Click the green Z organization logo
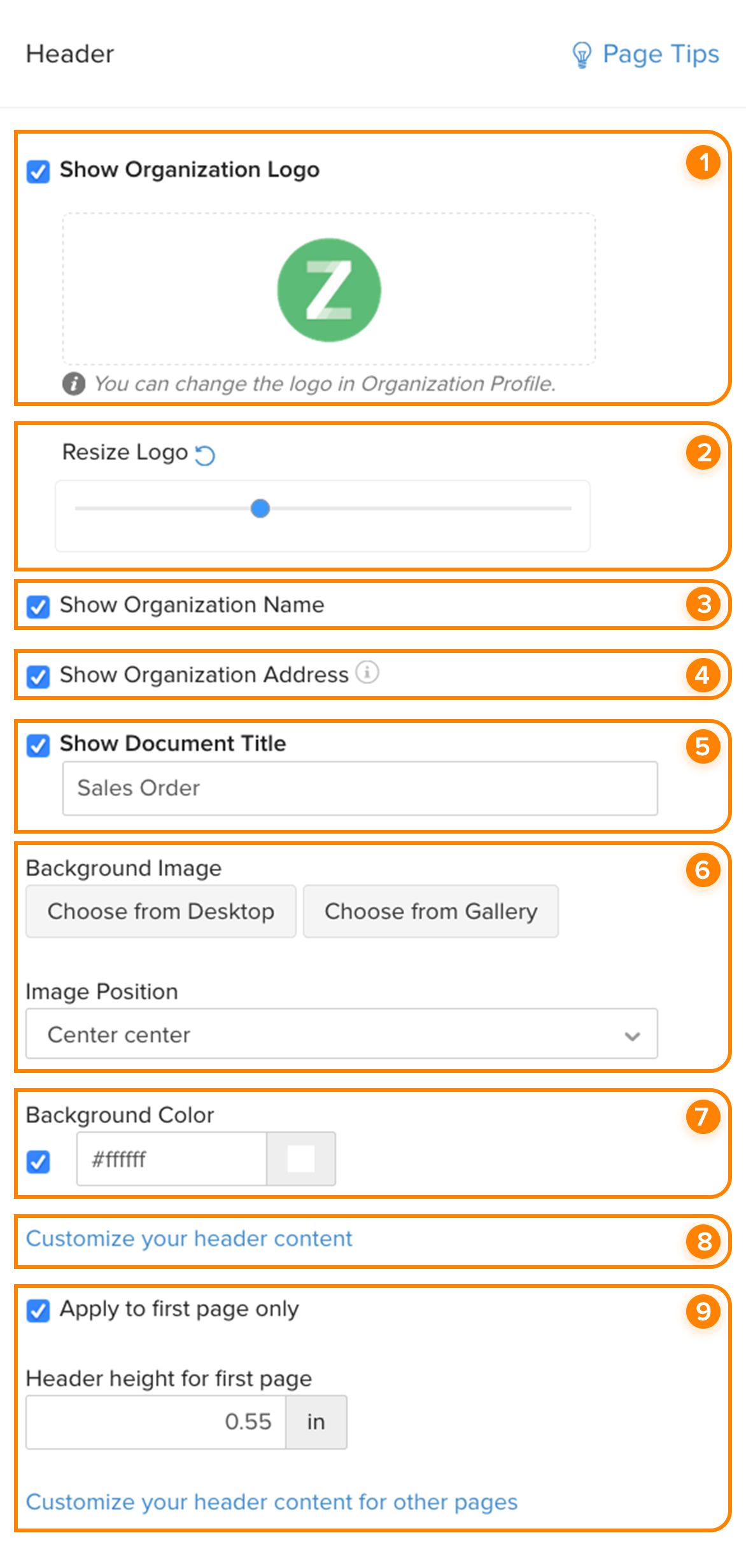This screenshot has height=1568, width=746. tap(329, 290)
